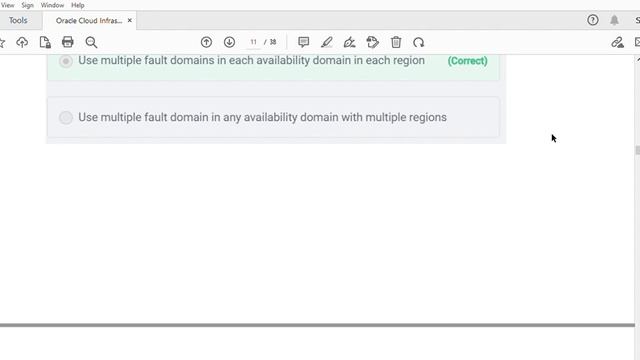
Task: Click the stamp tool icon
Action: [373, 42]
